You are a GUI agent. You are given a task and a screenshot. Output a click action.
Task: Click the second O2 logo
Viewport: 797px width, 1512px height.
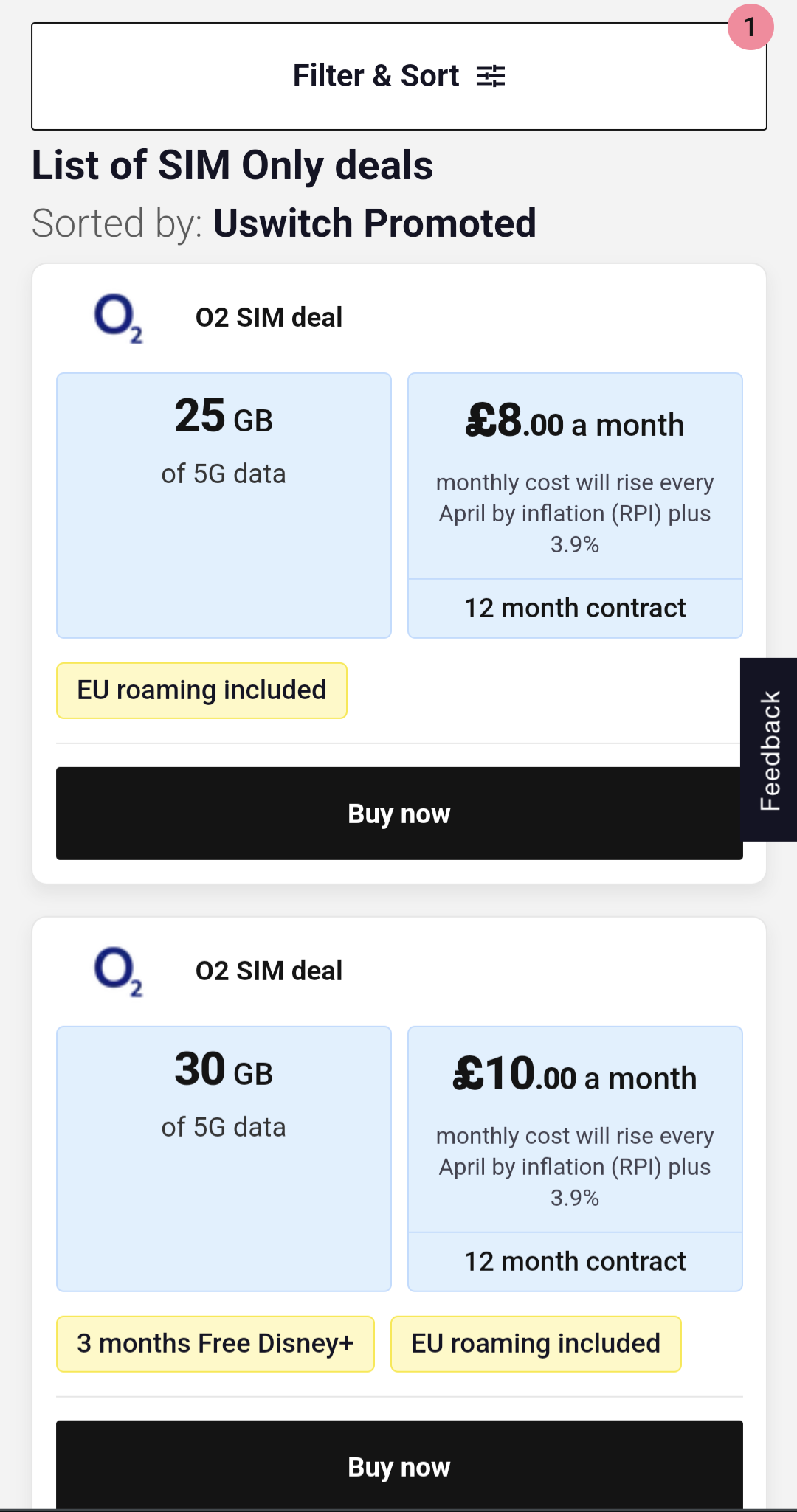pyautogui.click(x=118, y=971)
